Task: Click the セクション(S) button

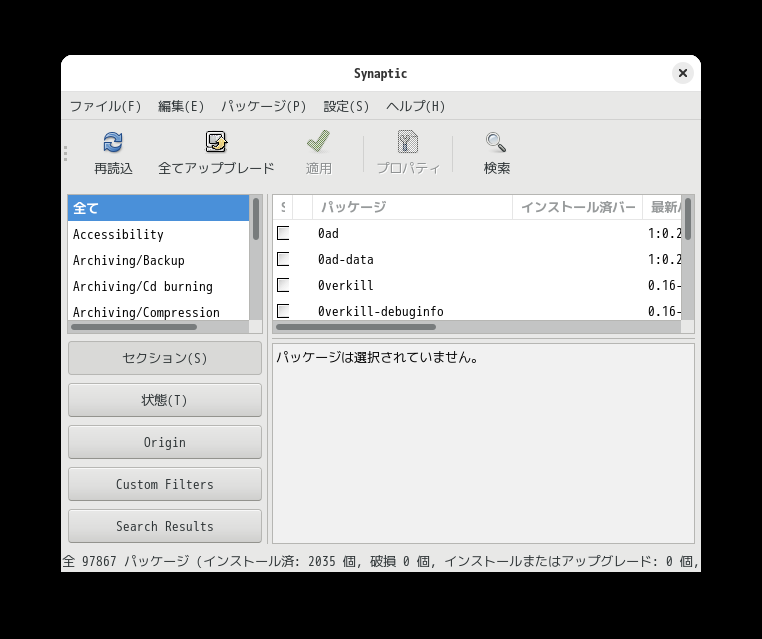Action: 165,358
